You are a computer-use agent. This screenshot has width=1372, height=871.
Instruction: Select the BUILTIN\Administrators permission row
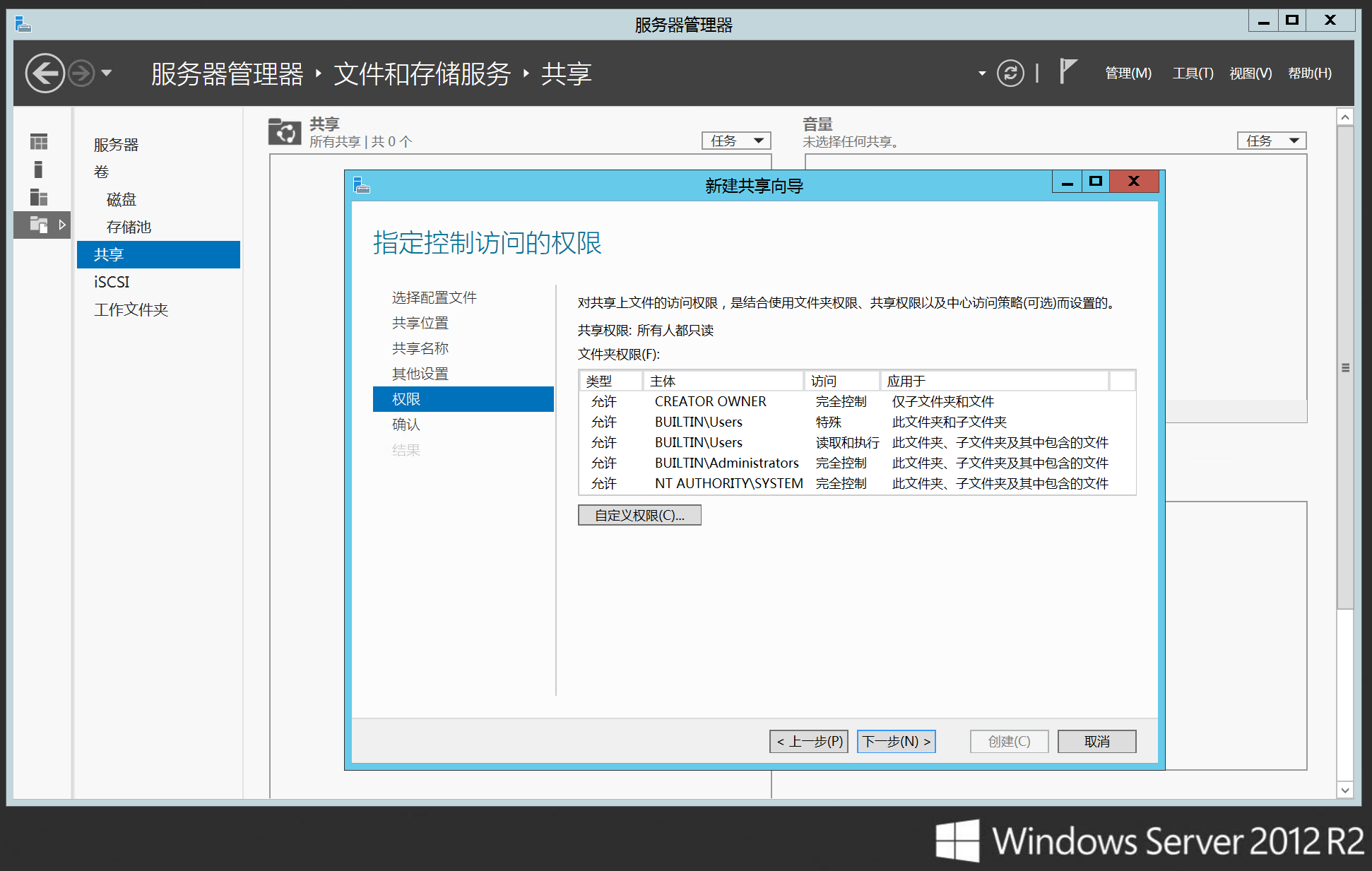tap(726, 463)
